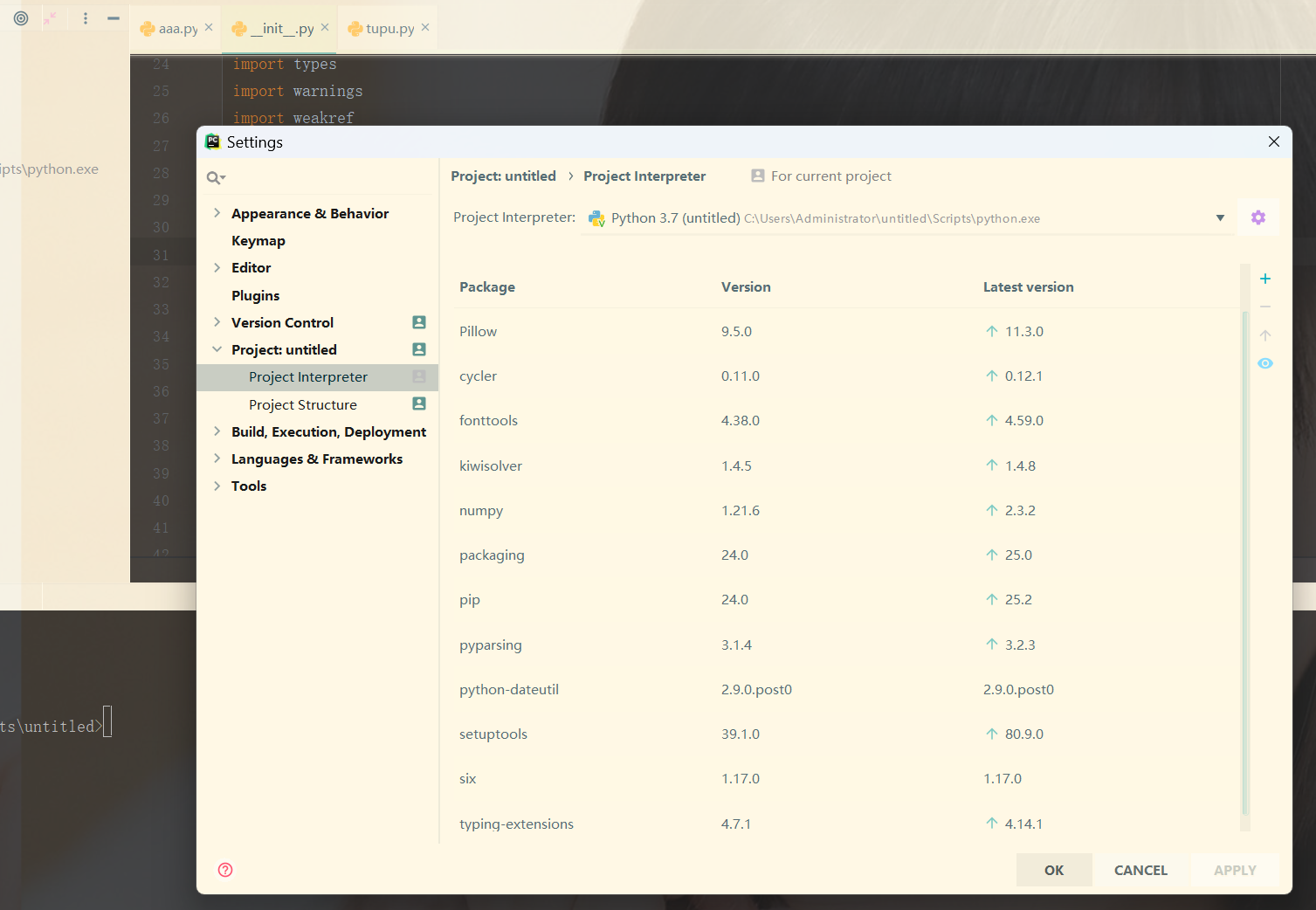Click the plus icon to install a package
Screen dimensions: 1316x910
tap(1264, 279)
